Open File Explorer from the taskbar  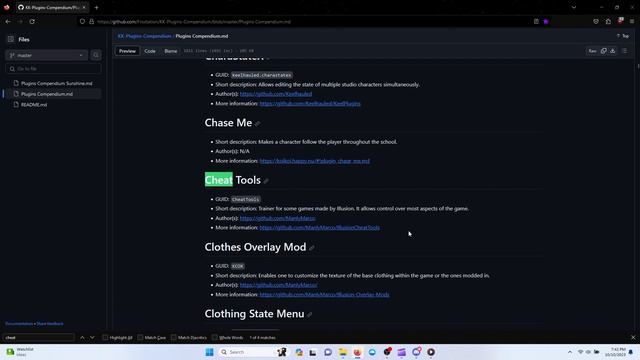pos(342,352)
